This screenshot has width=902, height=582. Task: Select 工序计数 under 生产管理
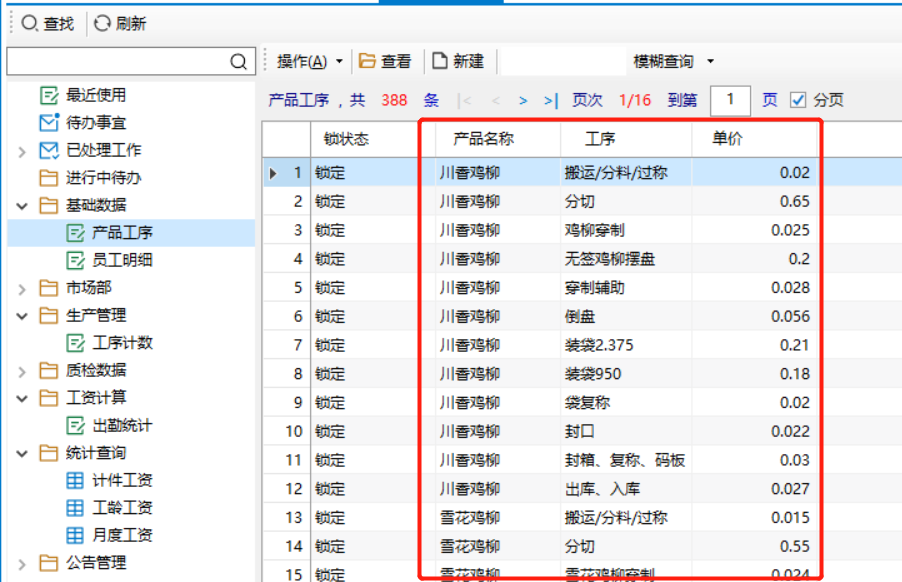pos(122,343)
